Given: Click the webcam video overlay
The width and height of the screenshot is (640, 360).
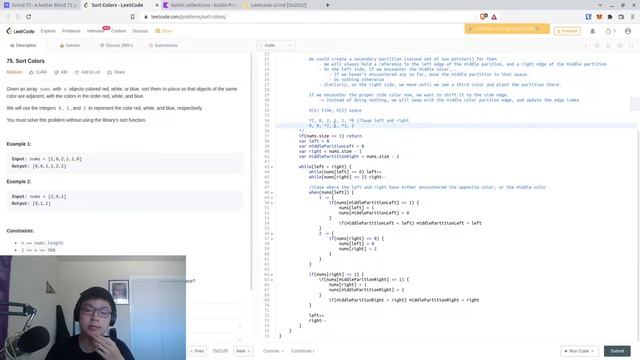Looking at the screenshot, I should 93,308.
